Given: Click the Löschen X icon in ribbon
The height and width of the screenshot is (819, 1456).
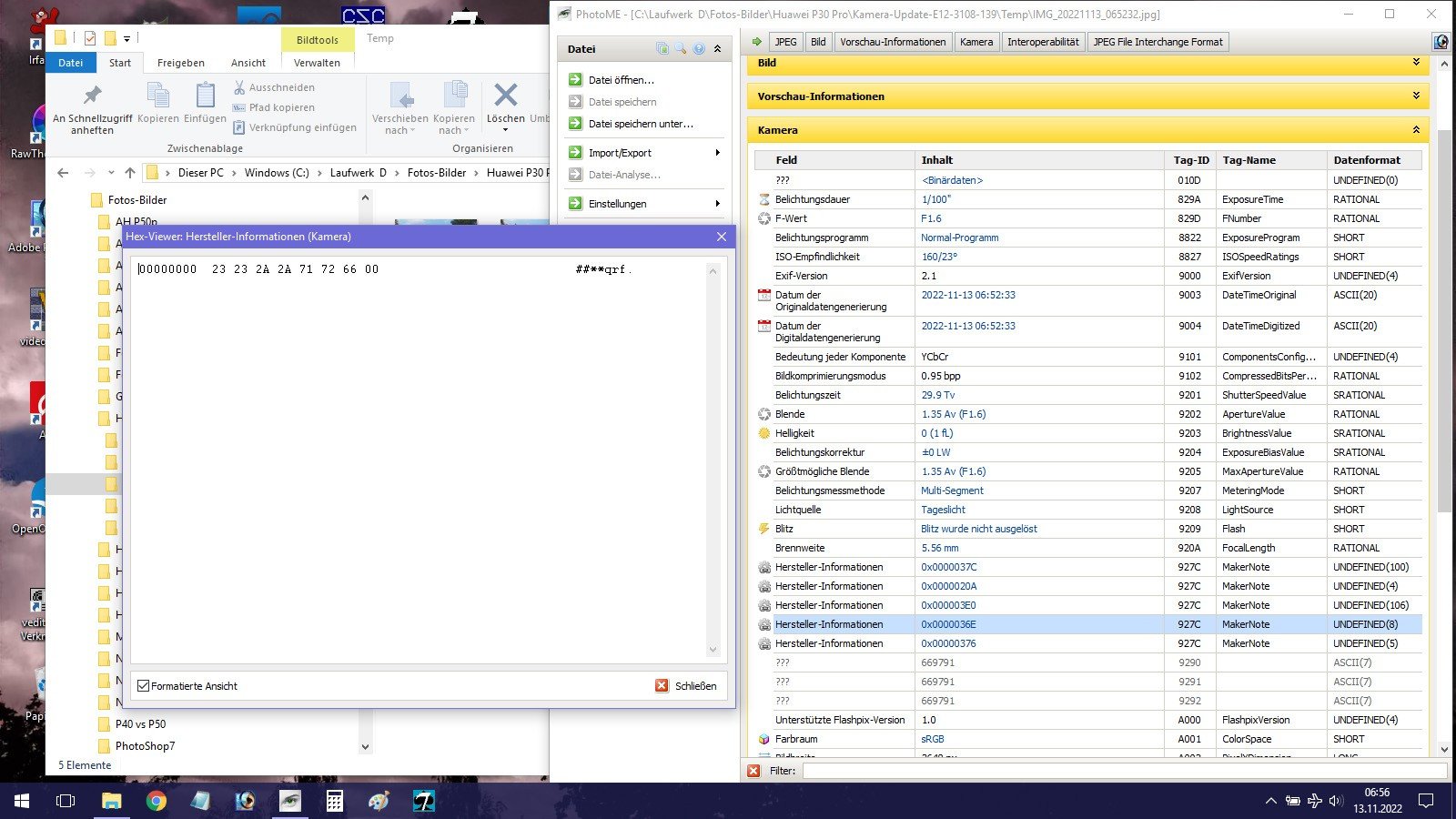Looking at the screenshot, I should (x=505, y=96).
